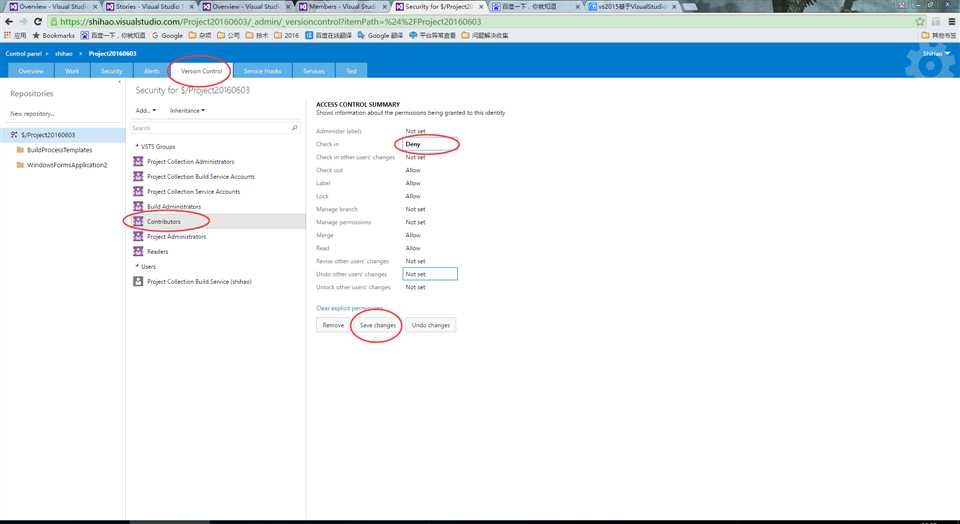Screen dimensions: 960x524
Task: Click Project20160603 breadcrumb link
Action: click(x=113, y=54)
